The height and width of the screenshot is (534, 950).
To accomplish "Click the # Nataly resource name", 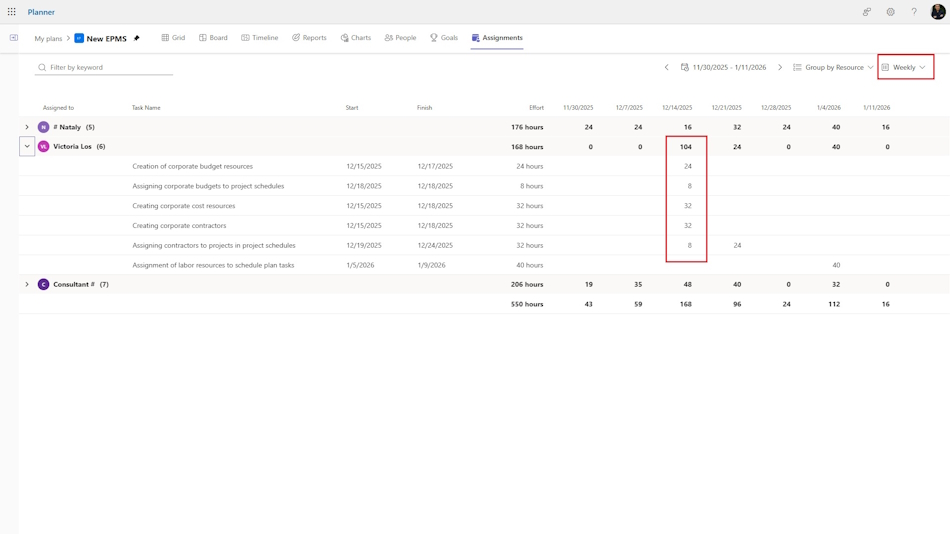I will coord(67,127).
